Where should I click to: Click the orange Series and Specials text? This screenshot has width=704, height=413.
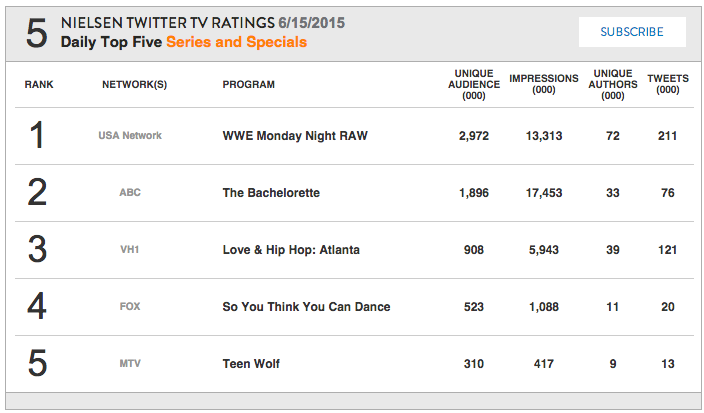click(237, 42)
